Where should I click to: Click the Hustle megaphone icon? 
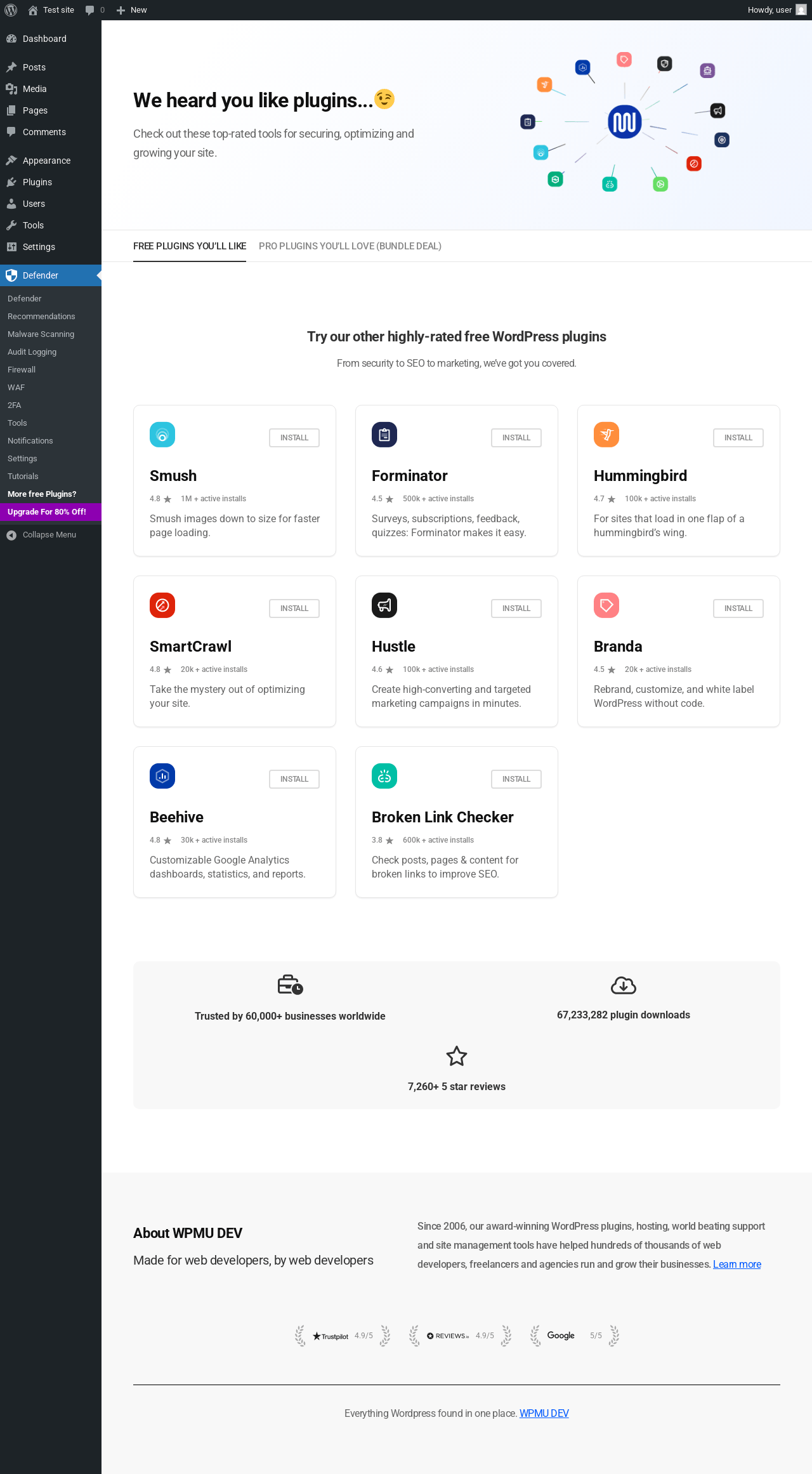click(384, 605)
